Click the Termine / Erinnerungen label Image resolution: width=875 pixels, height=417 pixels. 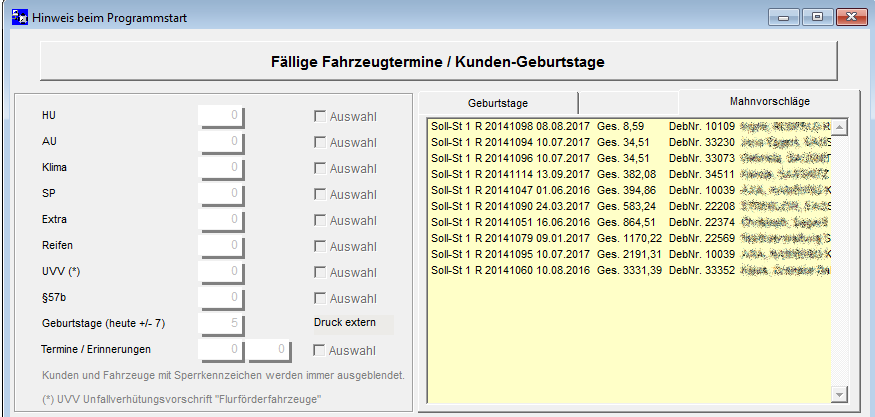tap(96, 349)
